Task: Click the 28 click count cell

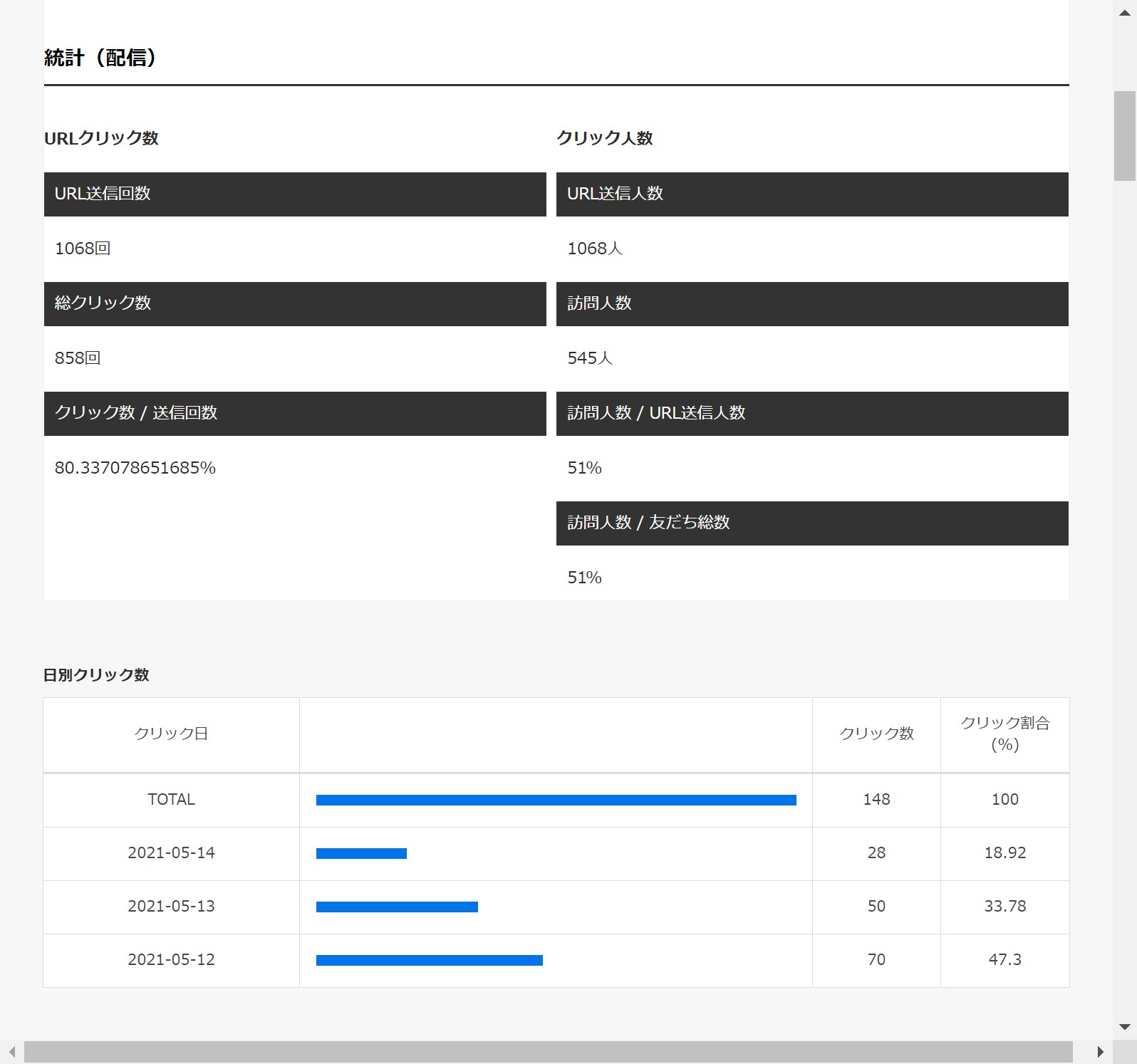Action: 876,853
